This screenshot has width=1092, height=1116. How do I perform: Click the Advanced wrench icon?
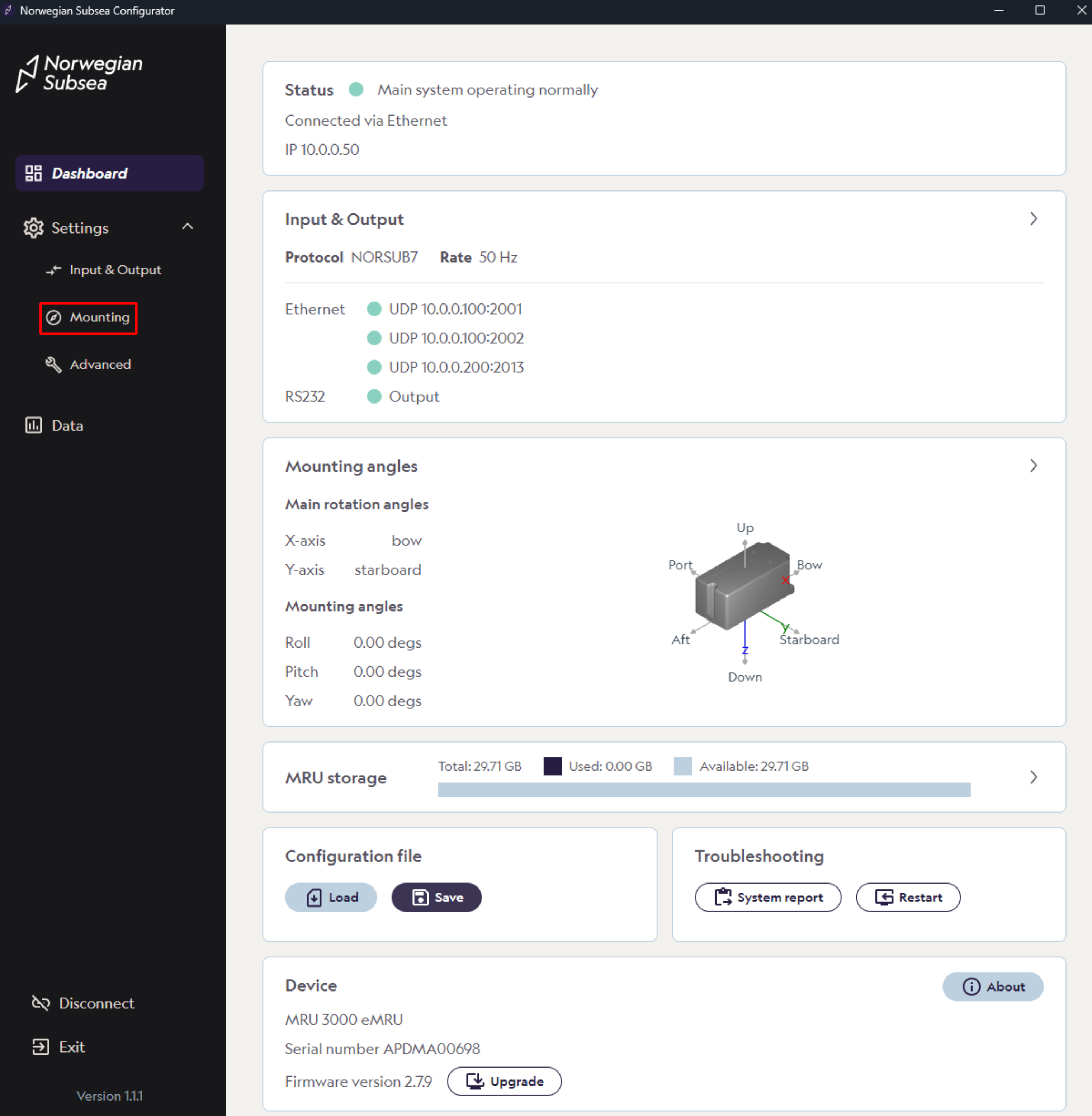click(x=53, y=364)
